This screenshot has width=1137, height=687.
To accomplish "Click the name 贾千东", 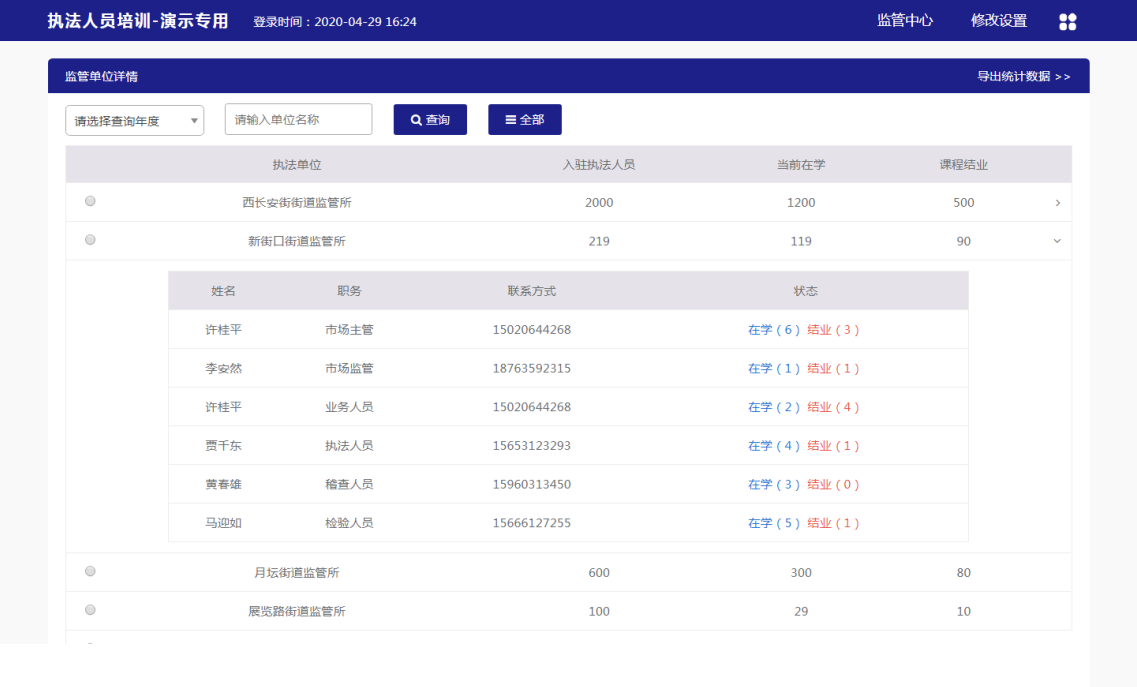I will point(223,445).
